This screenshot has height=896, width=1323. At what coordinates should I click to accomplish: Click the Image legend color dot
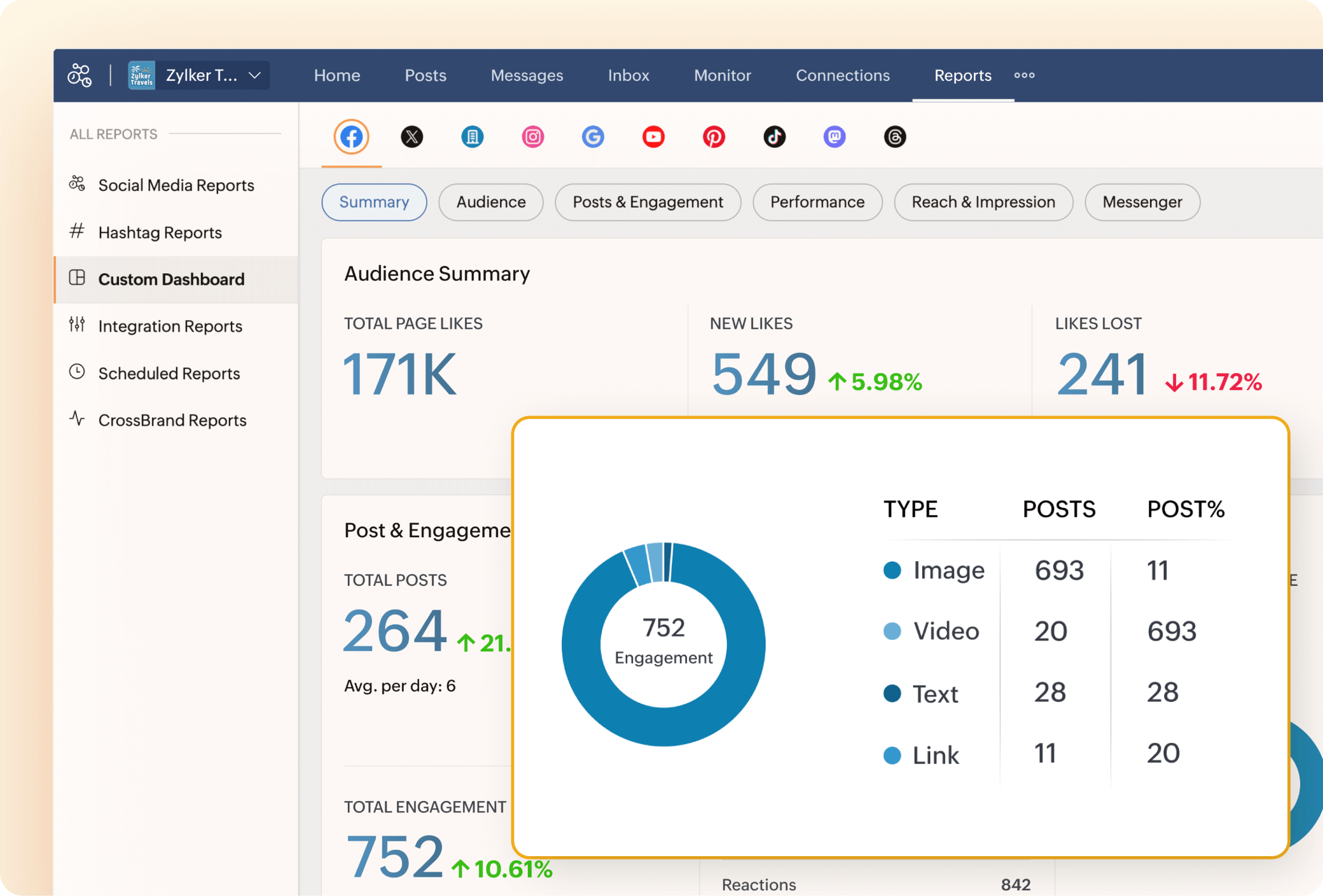(x=892, y=570)
